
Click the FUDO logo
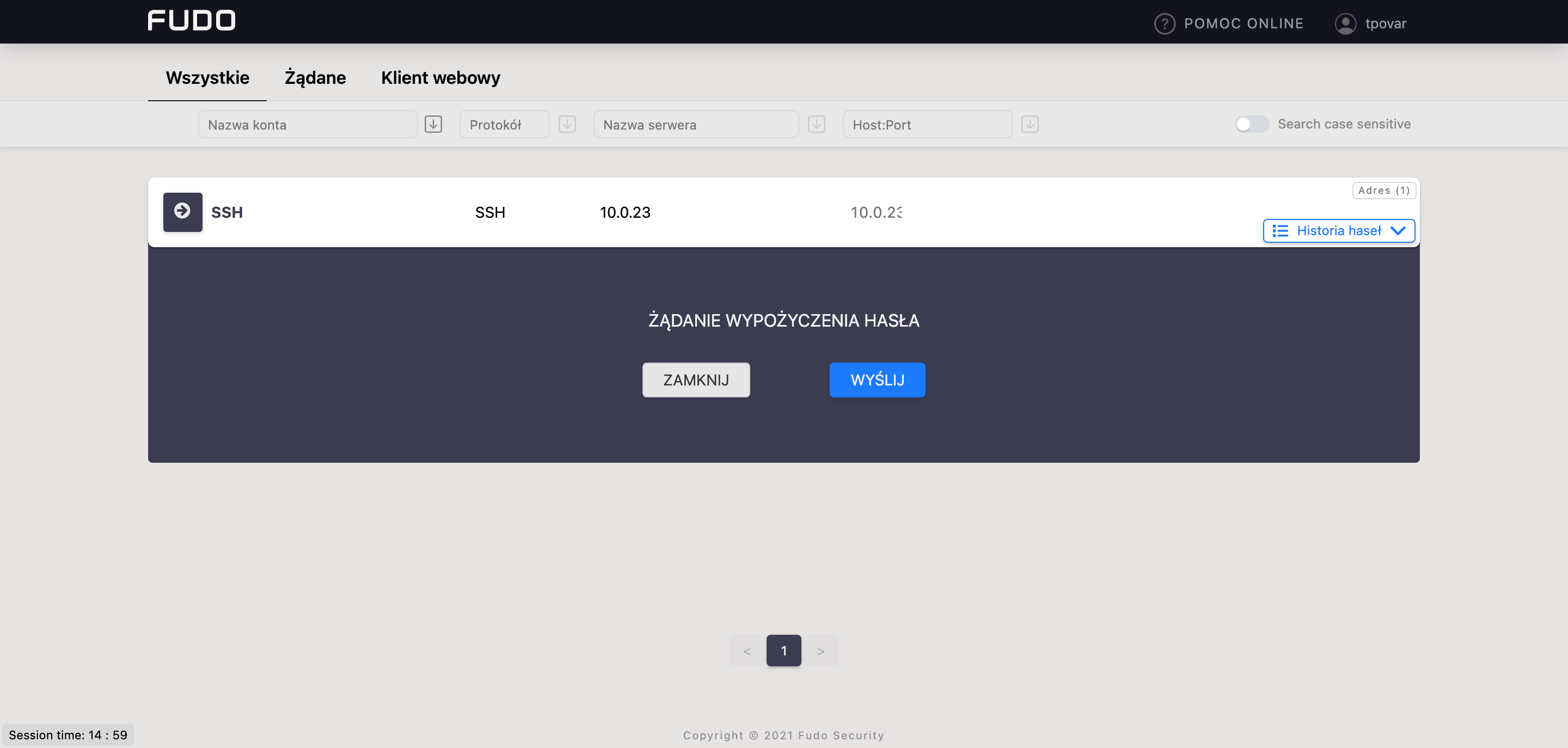click(191, 21)
